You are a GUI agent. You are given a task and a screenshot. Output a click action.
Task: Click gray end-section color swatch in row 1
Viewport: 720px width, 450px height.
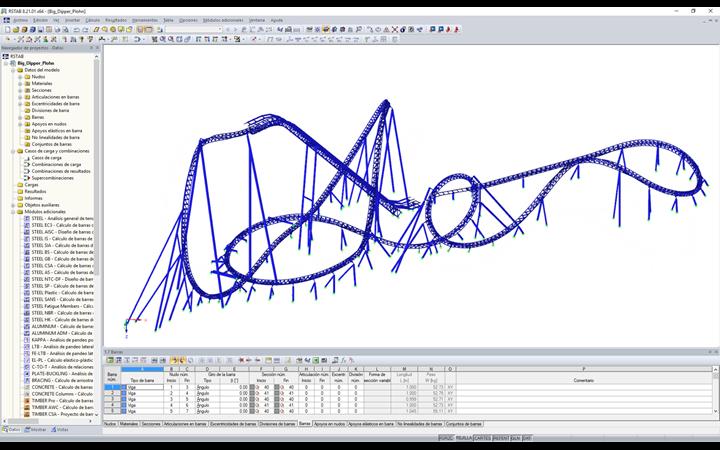tap(276, 388)
